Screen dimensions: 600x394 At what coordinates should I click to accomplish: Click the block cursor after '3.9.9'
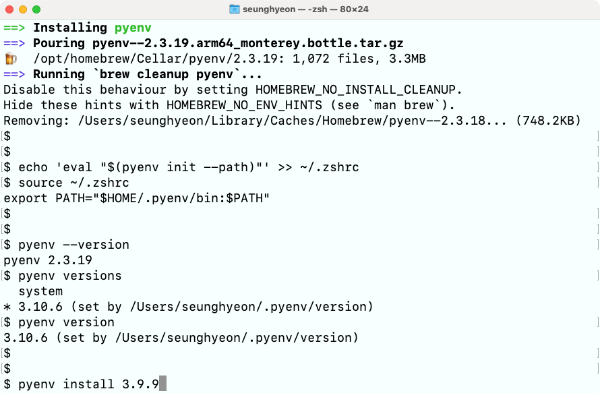163,384
